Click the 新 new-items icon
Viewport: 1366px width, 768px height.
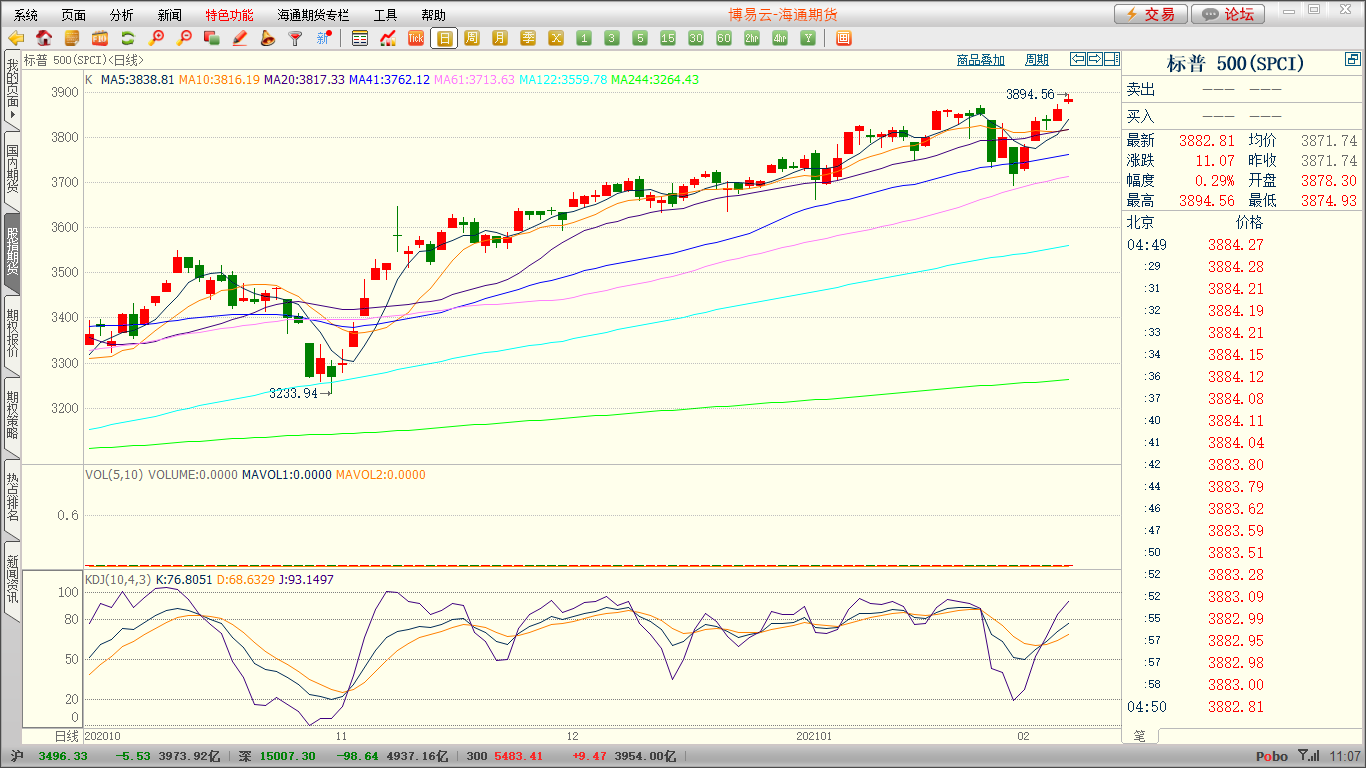coord(323,38)
